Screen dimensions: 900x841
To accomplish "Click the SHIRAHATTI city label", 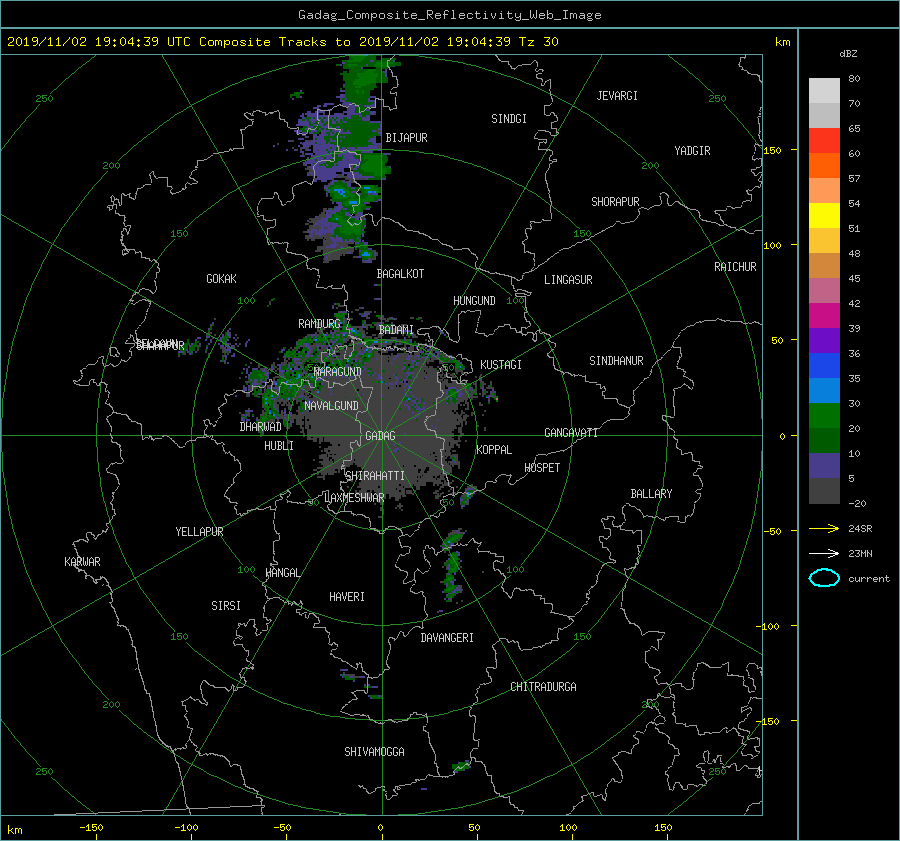I will click(x=375, y=475).
